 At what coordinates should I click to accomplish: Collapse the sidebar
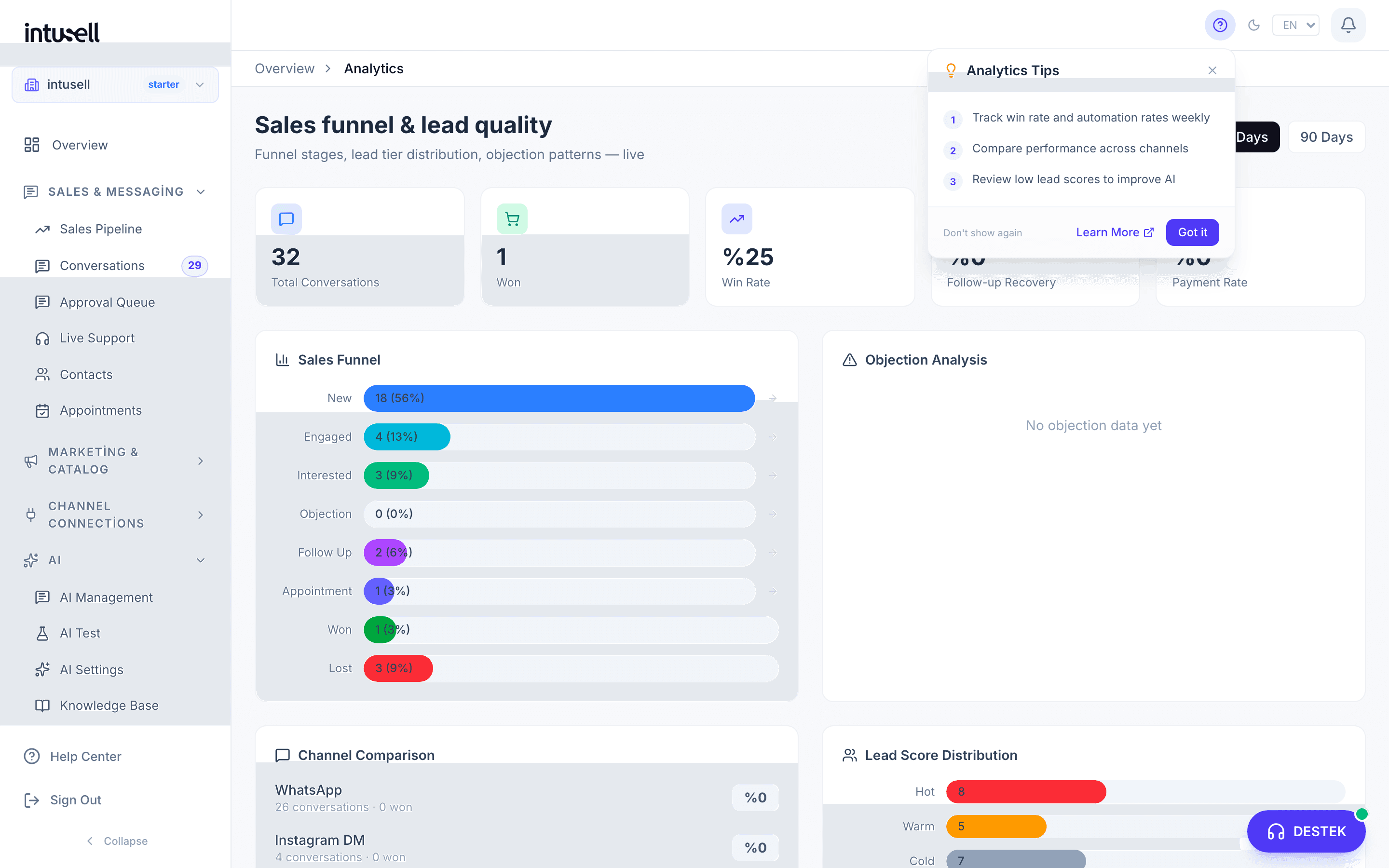click(117, 841)
